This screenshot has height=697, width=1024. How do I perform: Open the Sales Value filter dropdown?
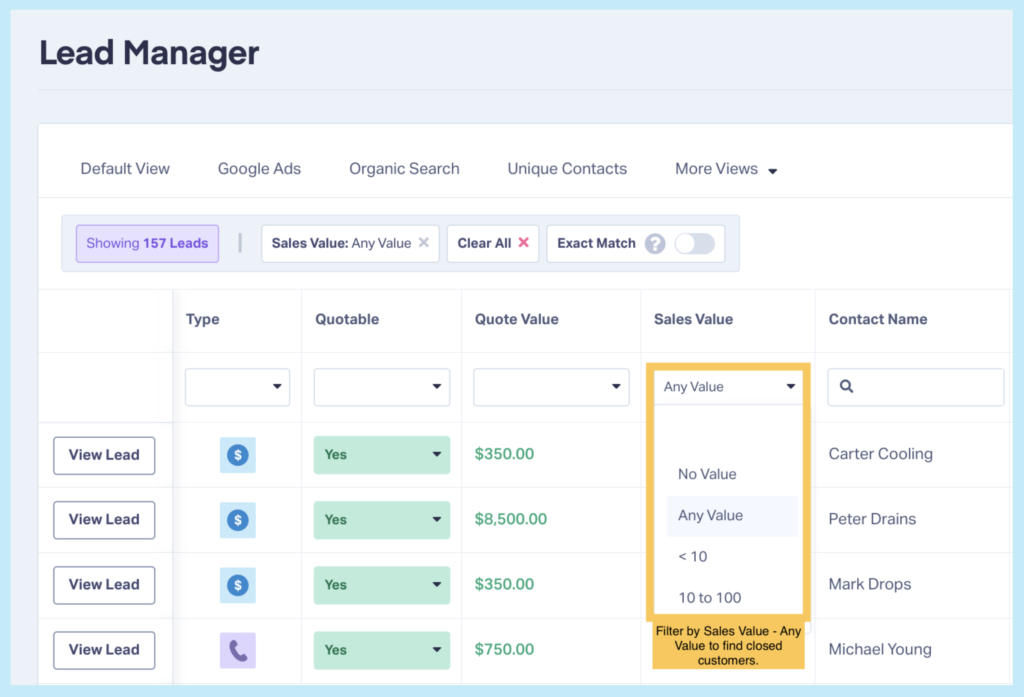coord(727,387)
